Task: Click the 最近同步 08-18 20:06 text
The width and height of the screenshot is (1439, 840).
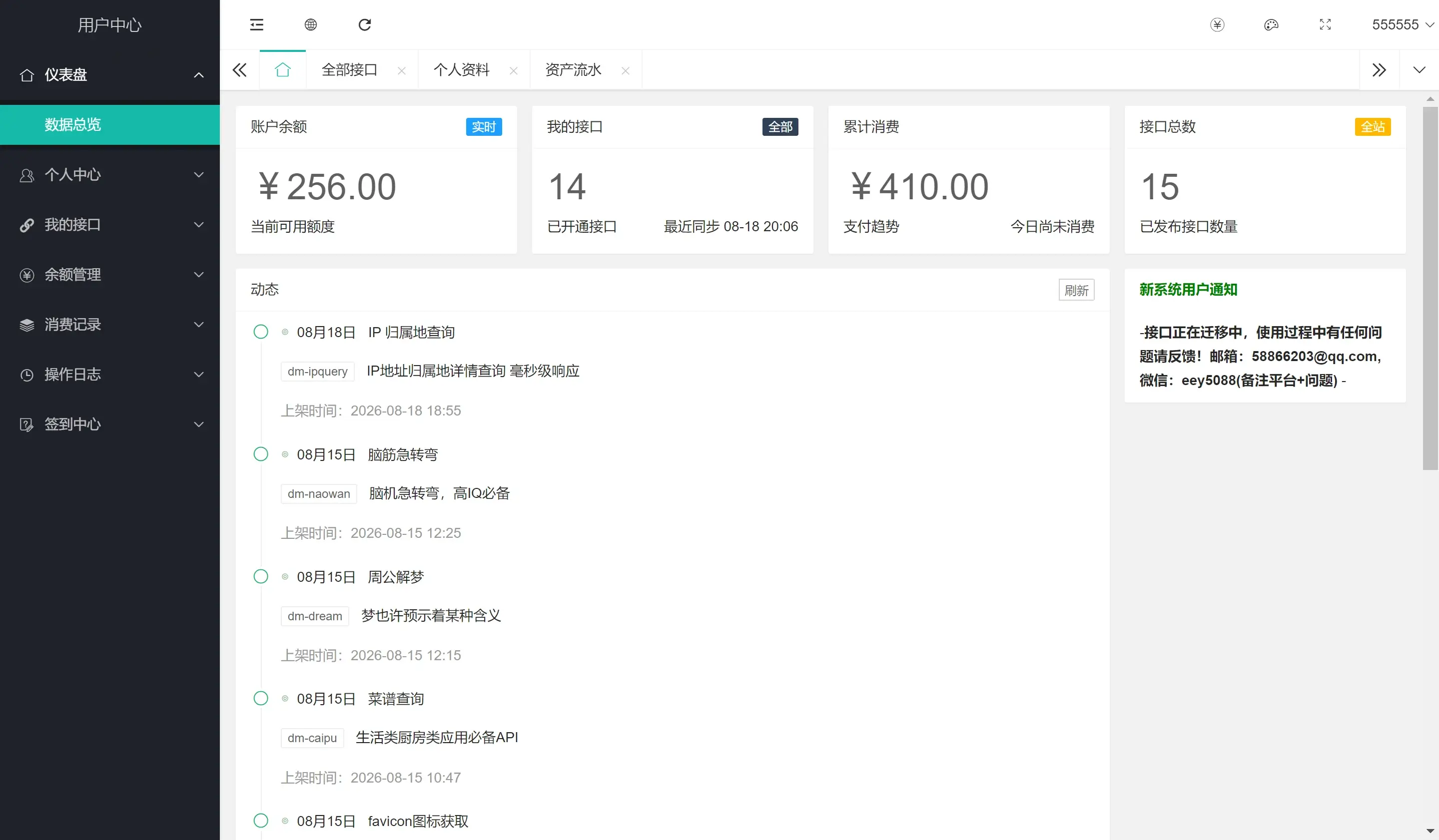Action: point(731,227)
